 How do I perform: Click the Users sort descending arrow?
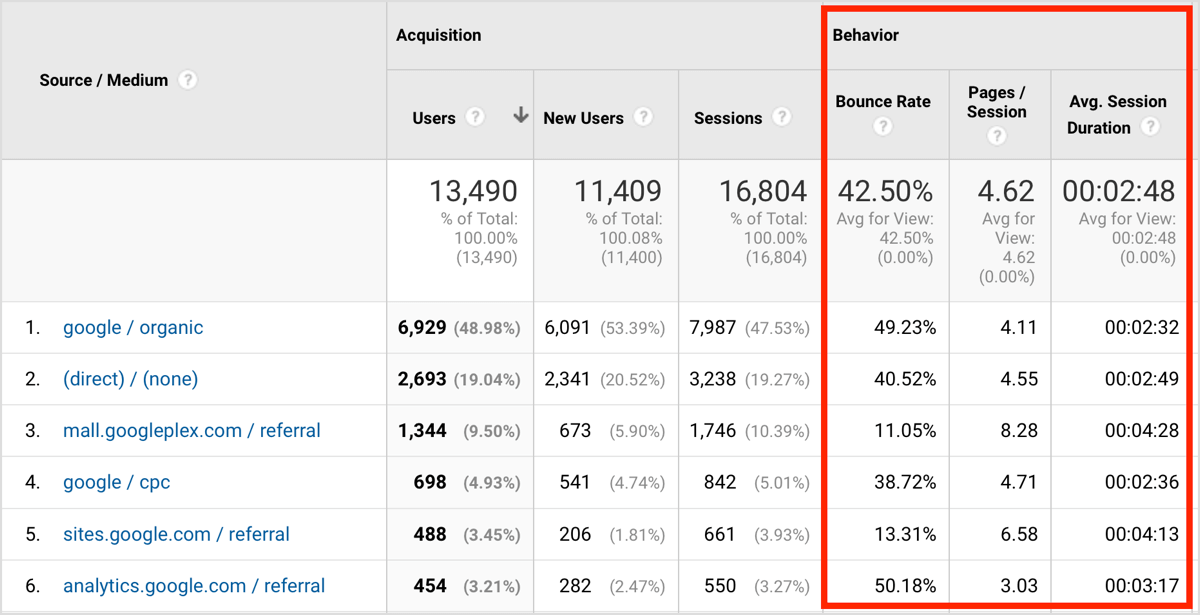520,116
